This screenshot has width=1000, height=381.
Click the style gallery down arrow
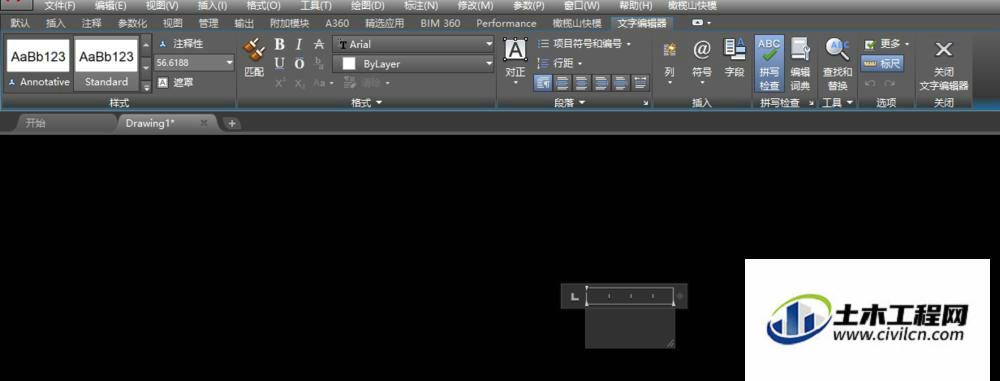click(146, 66)
